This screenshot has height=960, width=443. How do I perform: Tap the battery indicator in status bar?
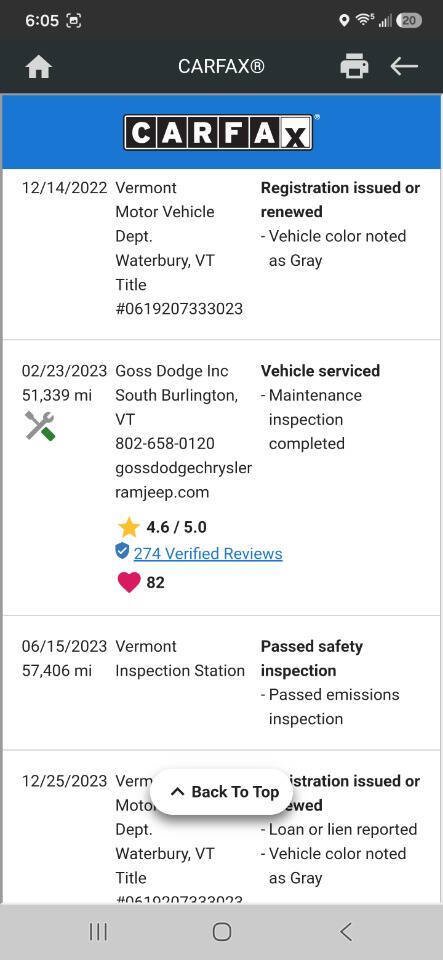click(x=409, y=21)
